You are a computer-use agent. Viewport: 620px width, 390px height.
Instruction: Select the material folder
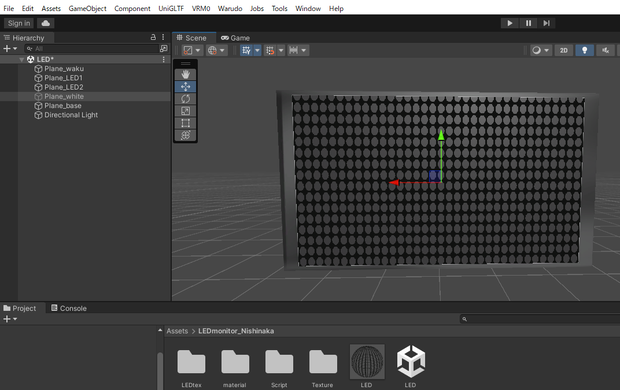pos(235,368)
